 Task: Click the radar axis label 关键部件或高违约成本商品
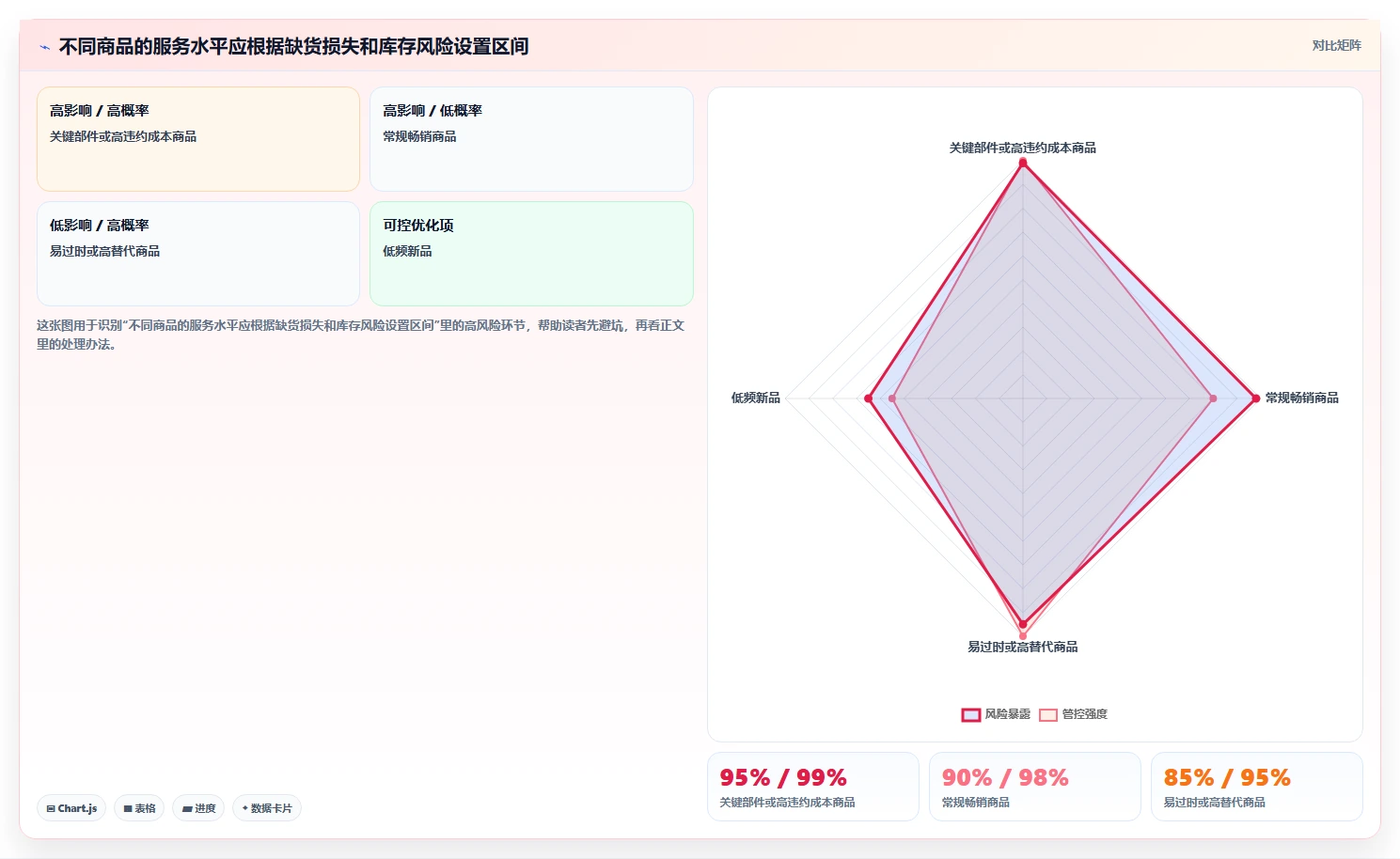(x=1023, y=148)
